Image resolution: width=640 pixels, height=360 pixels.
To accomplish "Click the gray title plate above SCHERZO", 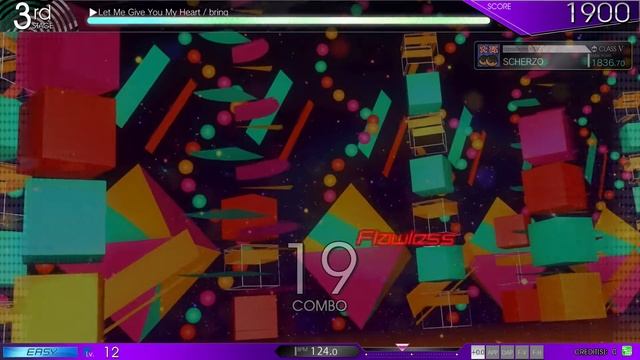I will click(546, 49).
